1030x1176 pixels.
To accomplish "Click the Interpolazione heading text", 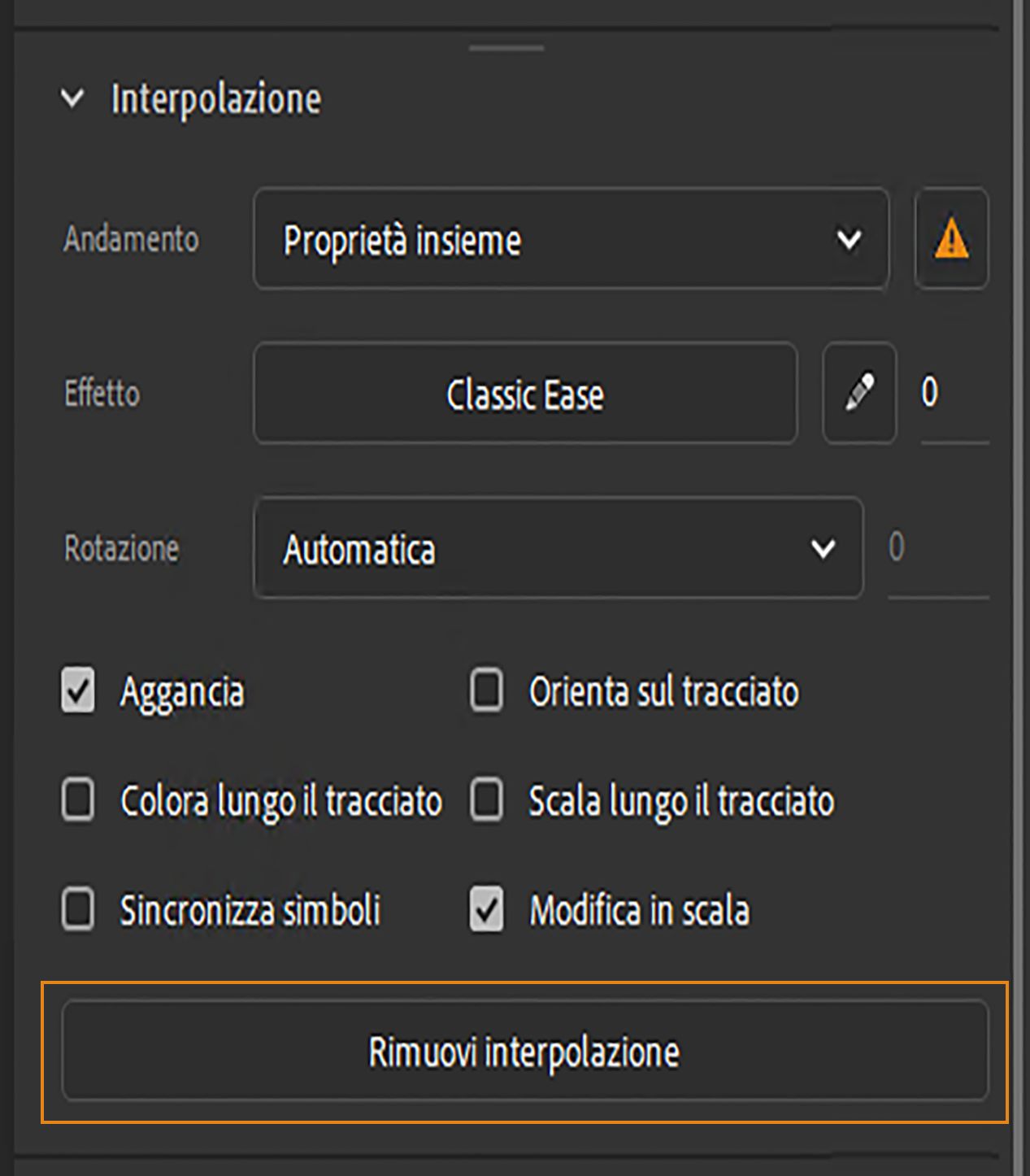I will [216, 98].
